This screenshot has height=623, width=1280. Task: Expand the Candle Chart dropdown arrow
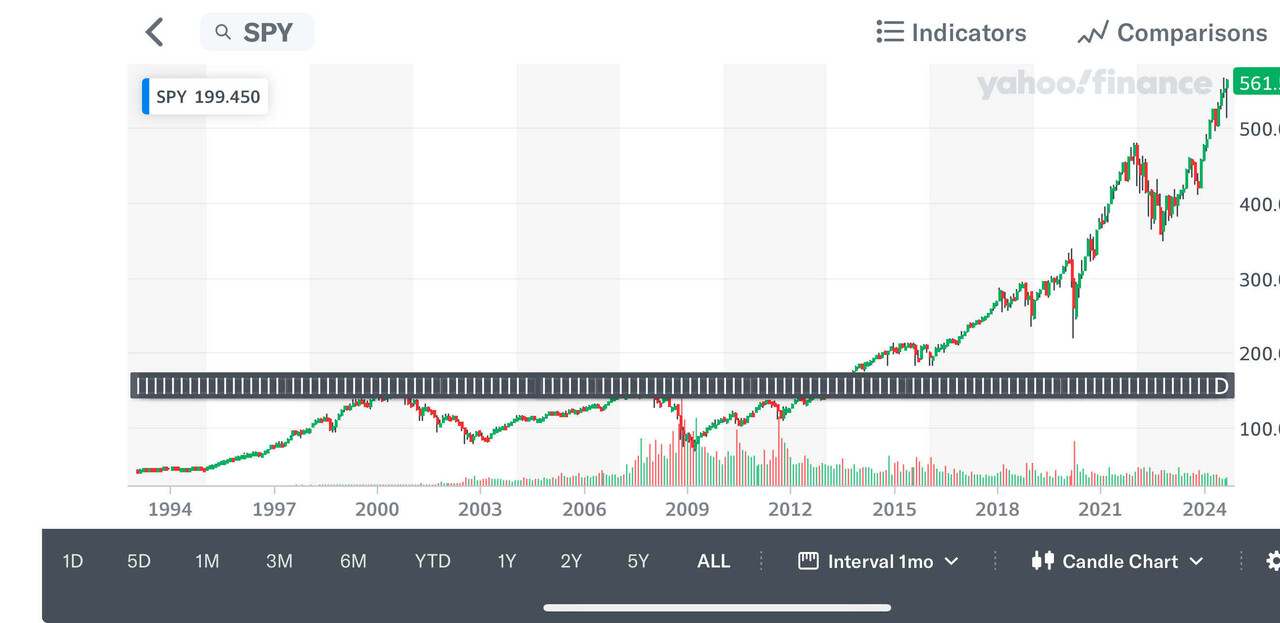(1196, 561)
